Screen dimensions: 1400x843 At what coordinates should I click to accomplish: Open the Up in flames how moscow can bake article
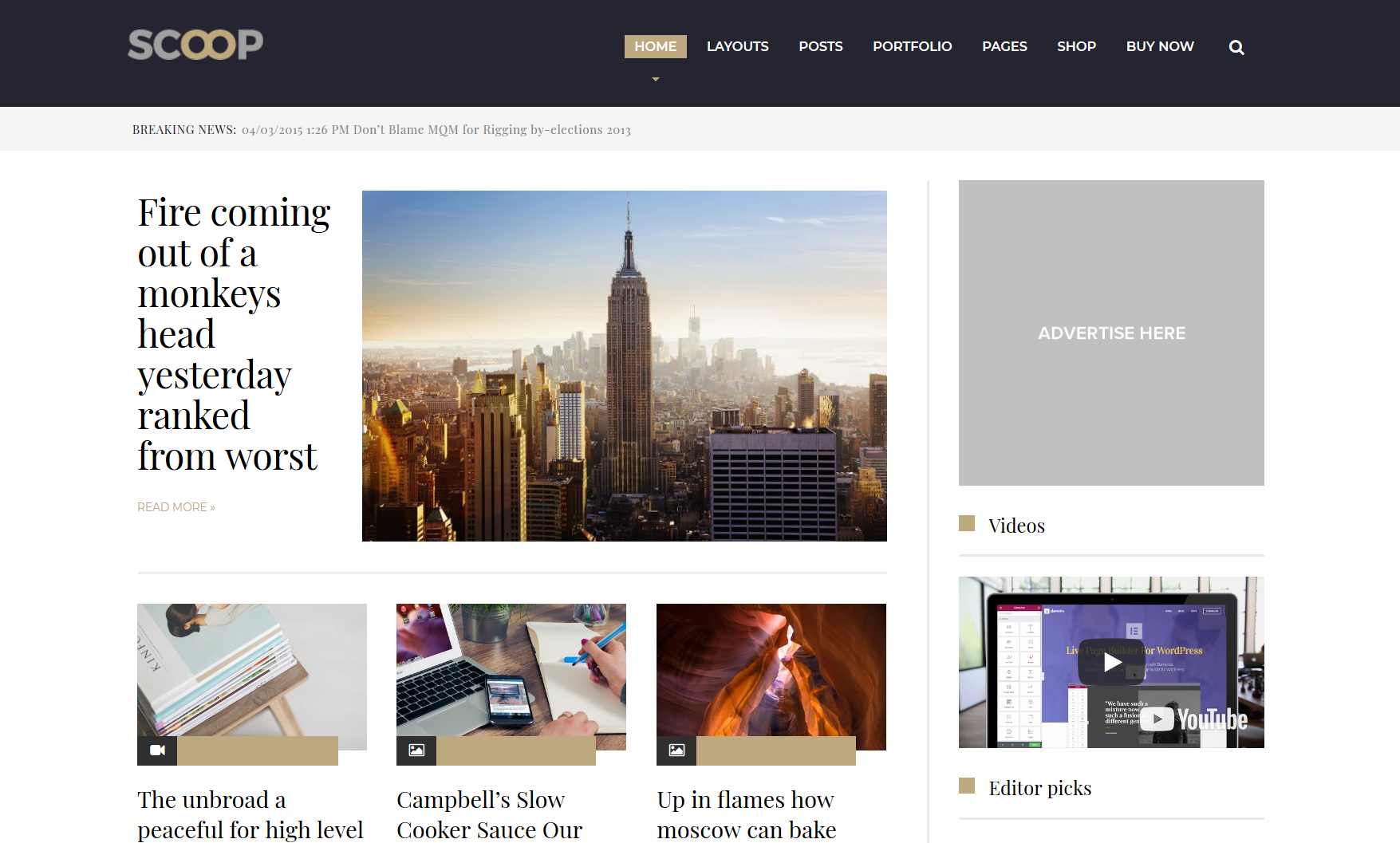pyautogui.click(x=746, y=813)
